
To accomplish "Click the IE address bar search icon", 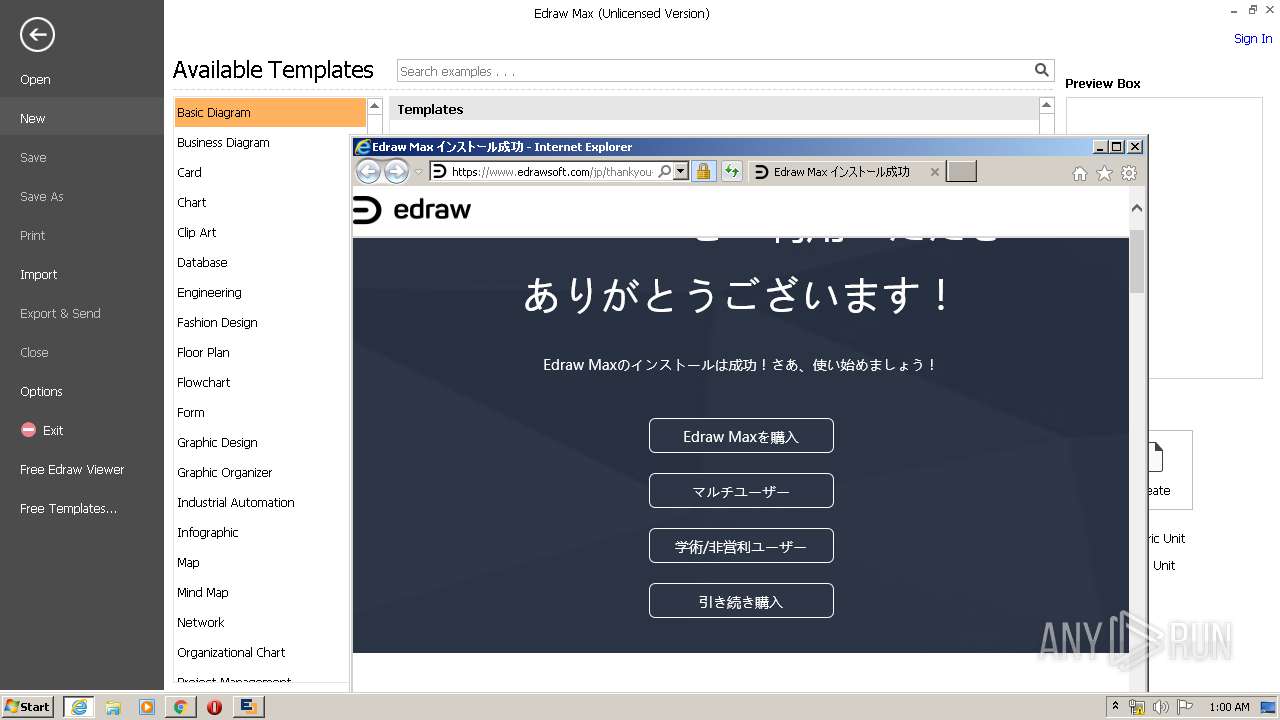I will 665,171.
